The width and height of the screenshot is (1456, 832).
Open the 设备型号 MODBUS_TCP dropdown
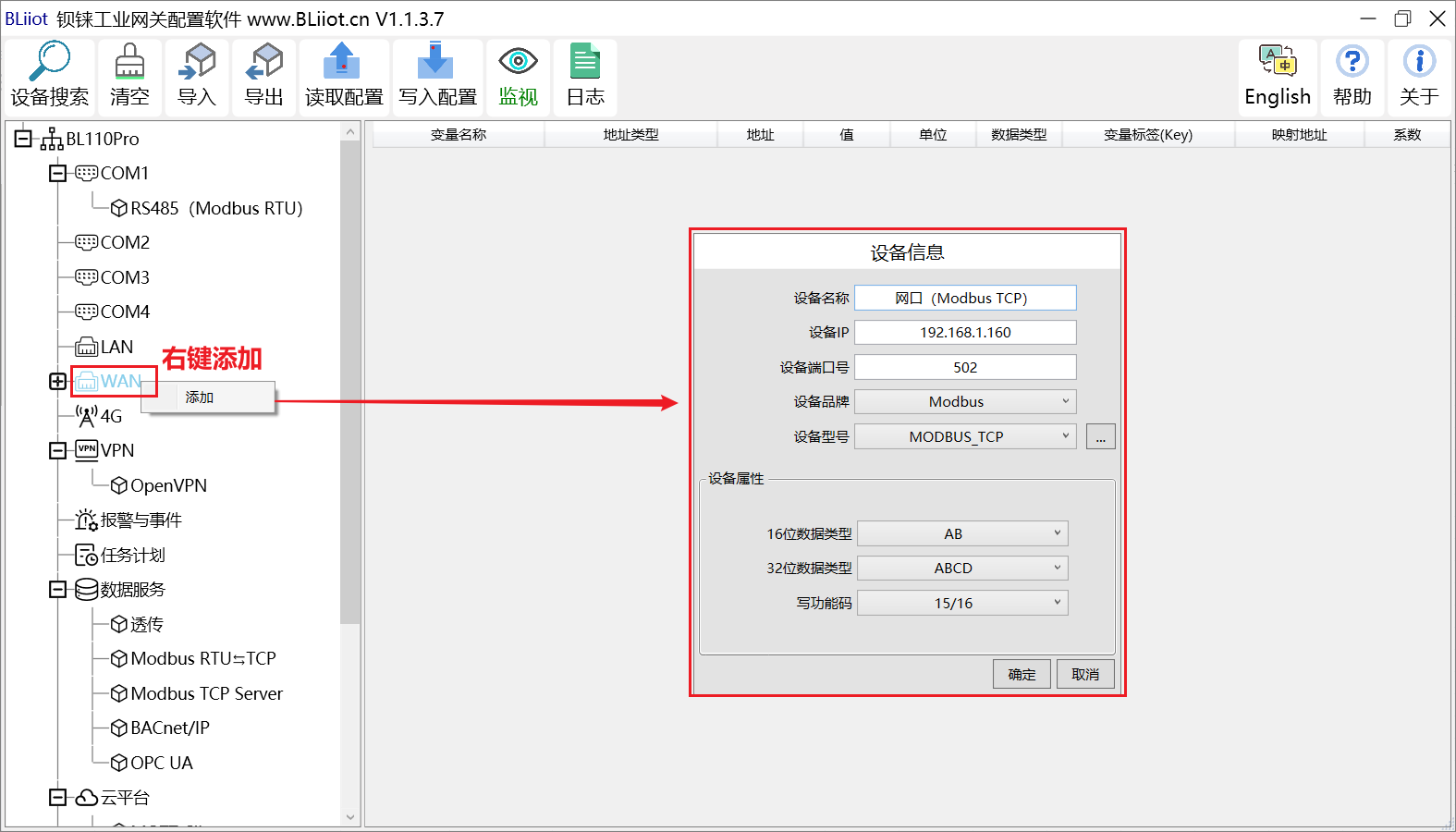pyautogui.click(x=965, y=436)
